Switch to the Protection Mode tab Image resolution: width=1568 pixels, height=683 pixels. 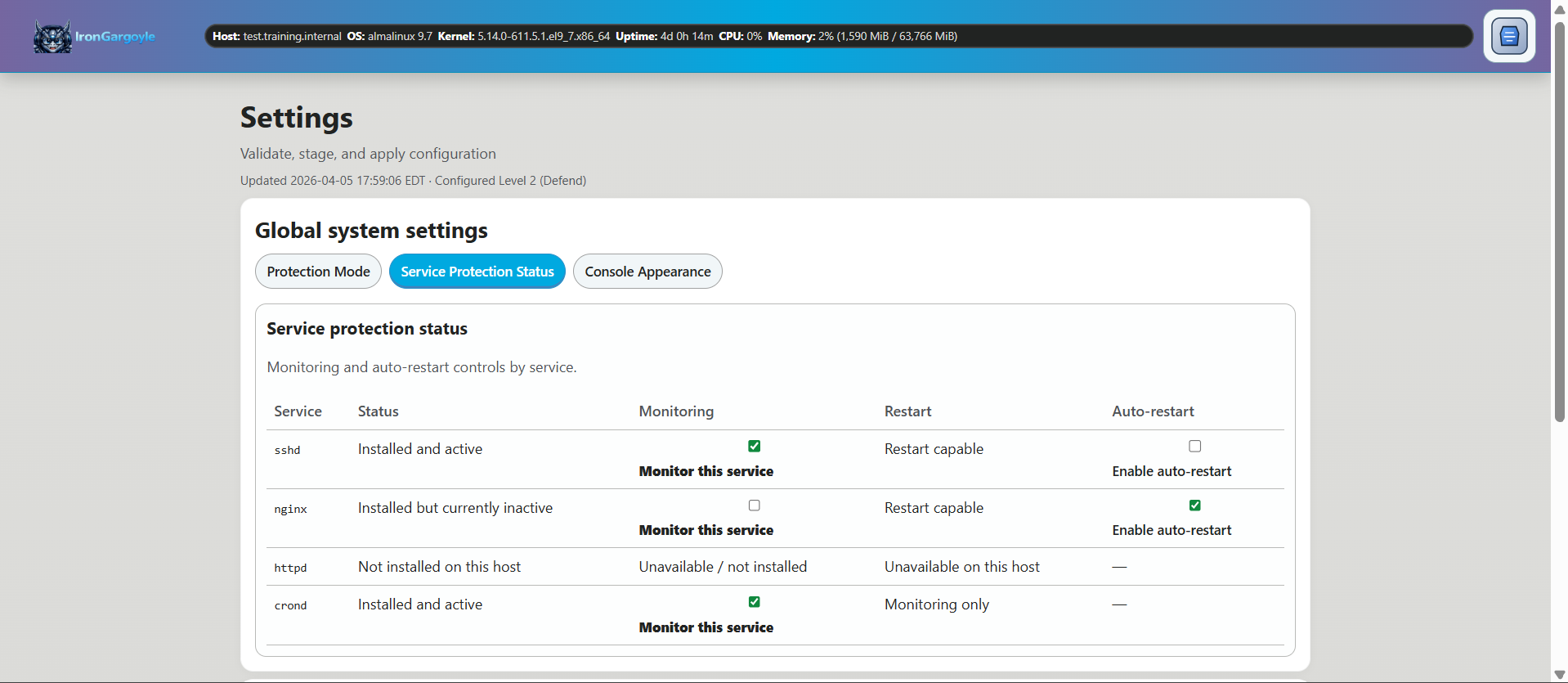(x=318, y=272)
